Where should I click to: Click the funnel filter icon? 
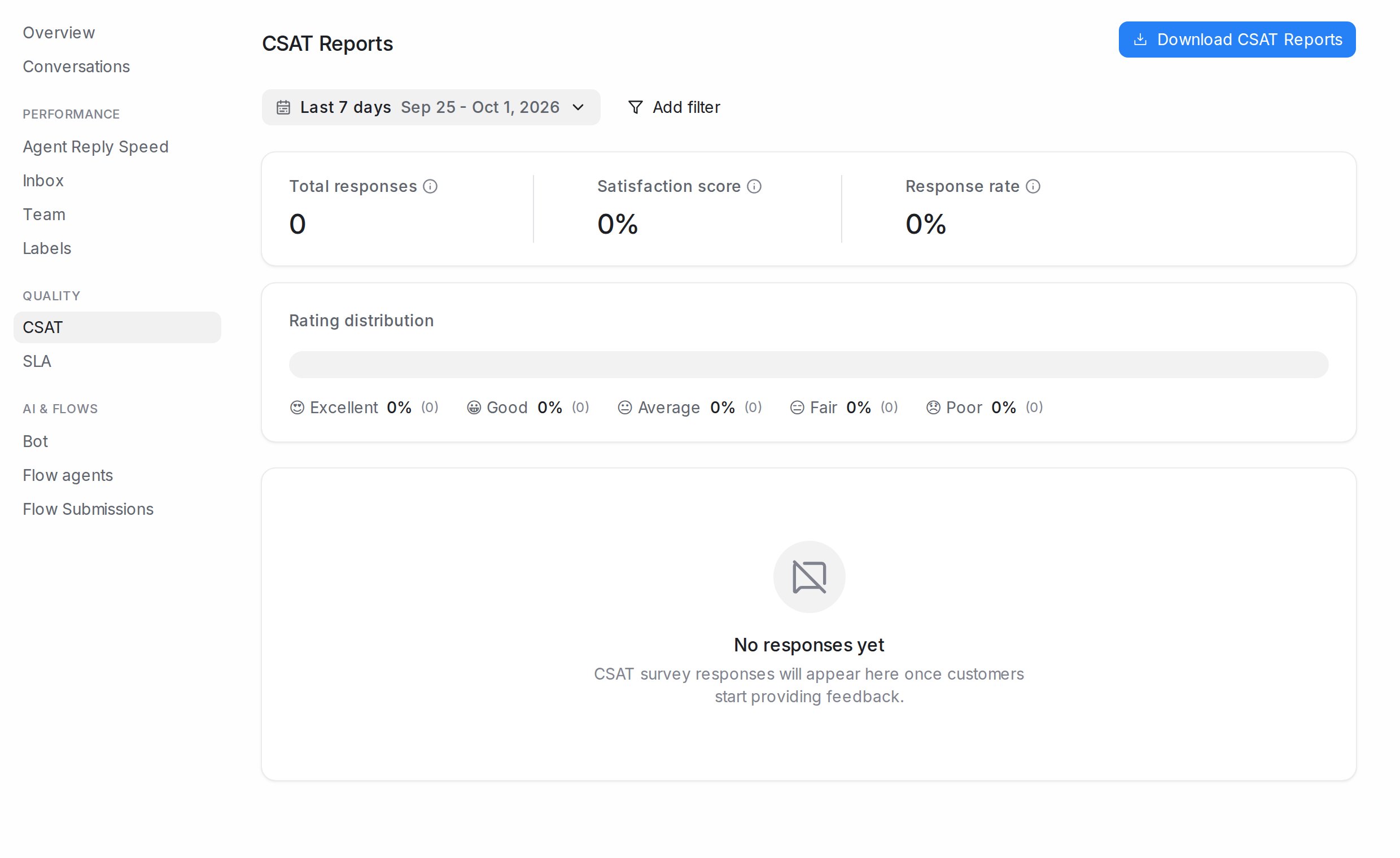(635, 107)
